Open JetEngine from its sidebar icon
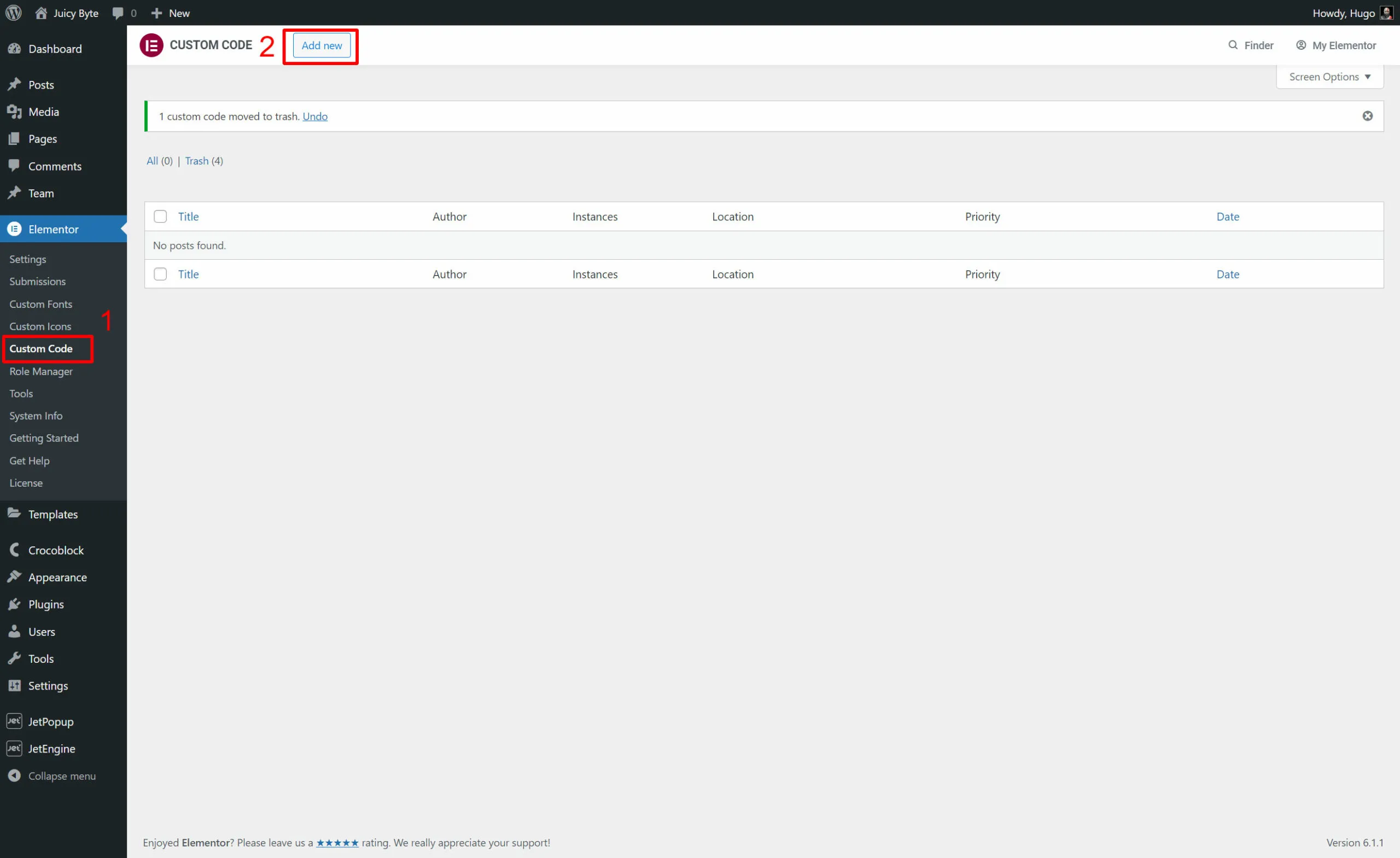The height and width of the screenshot is (858, 1400). 14,748
